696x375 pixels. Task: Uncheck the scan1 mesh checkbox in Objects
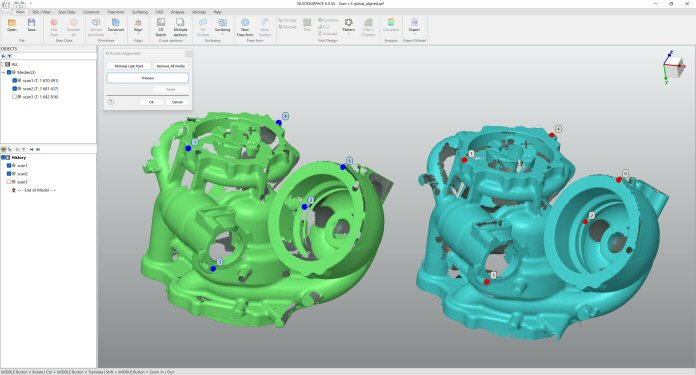click(x=15, y=80)
